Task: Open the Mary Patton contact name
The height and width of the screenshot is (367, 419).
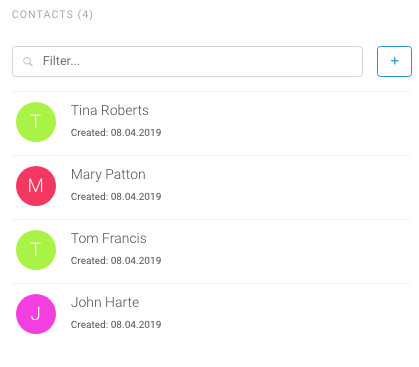Action: pos(108,175)
